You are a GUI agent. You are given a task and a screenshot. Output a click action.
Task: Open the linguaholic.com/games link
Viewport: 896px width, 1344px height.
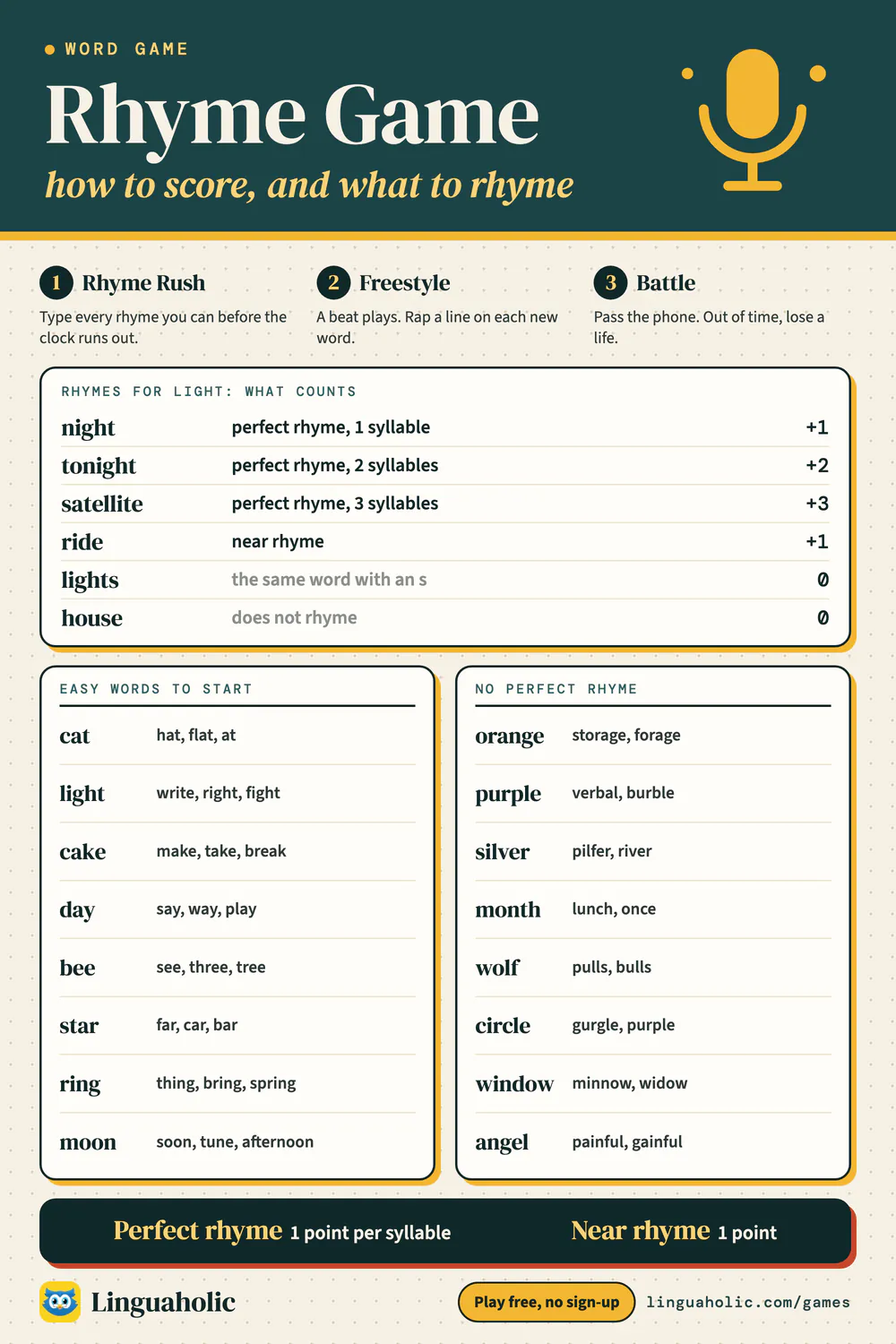(x=748, y=1302)
